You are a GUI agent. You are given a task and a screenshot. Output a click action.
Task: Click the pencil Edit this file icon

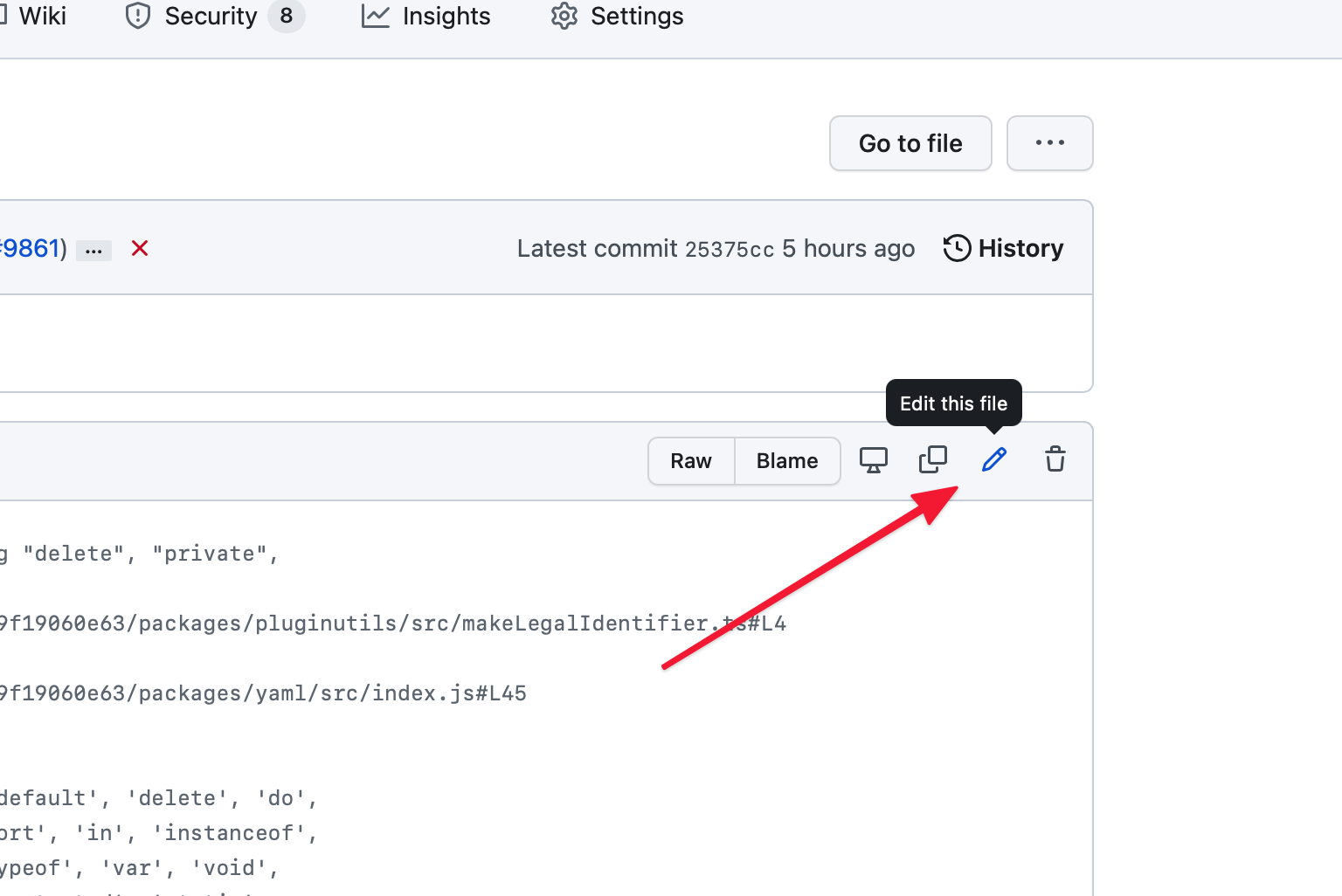pos(994,459)
